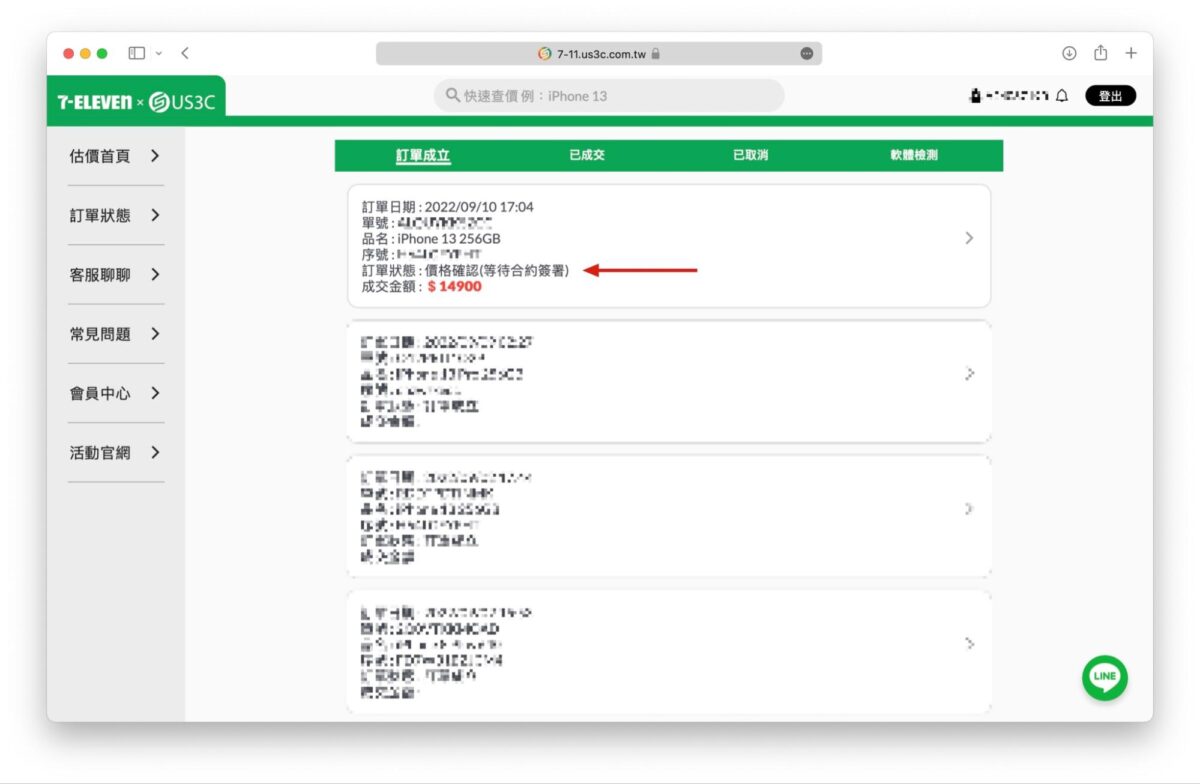Open the fourth order card chevron
The width and height of the screenshot is (1200, 784).
pyautogui.click(x=968, y=644)
